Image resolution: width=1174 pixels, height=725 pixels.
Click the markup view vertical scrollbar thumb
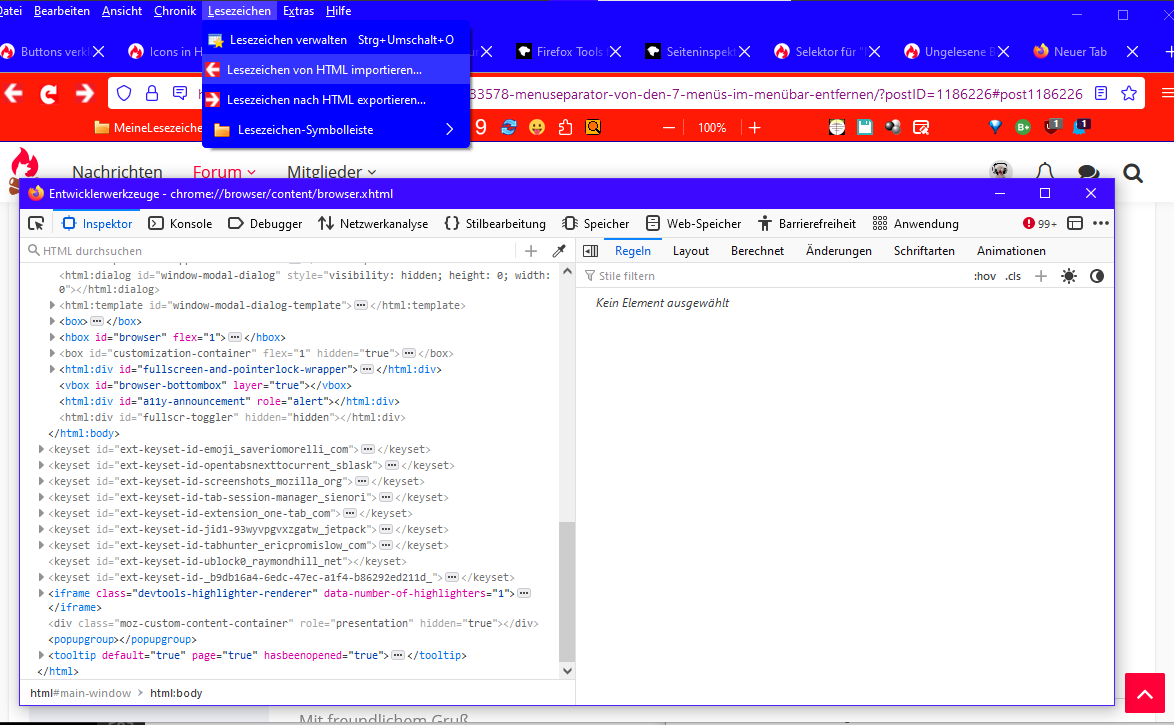[567, 590]
